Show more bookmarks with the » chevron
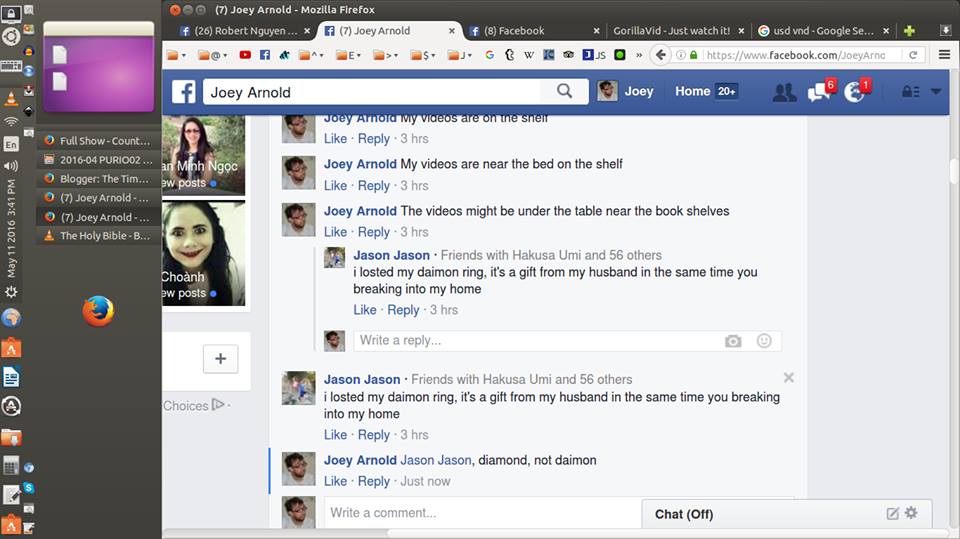 coord(639,55)
